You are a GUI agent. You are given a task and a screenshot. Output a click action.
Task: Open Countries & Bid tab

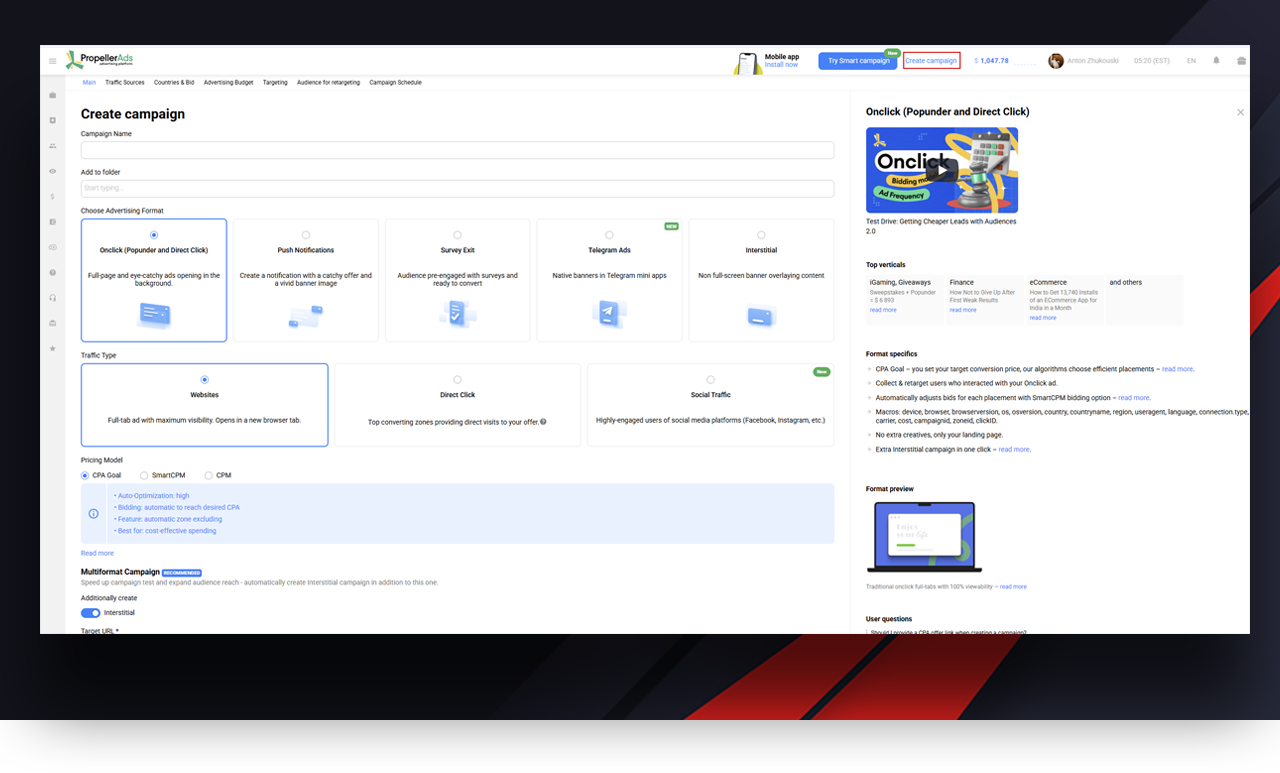coord(174,83)
